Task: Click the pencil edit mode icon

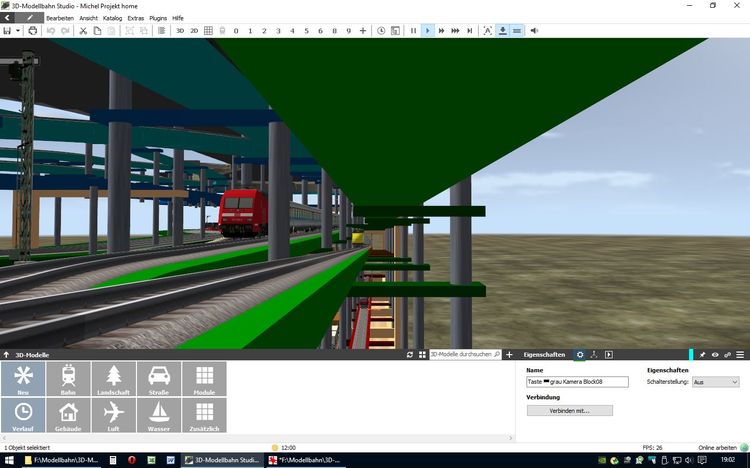Action: click(30, 18)
